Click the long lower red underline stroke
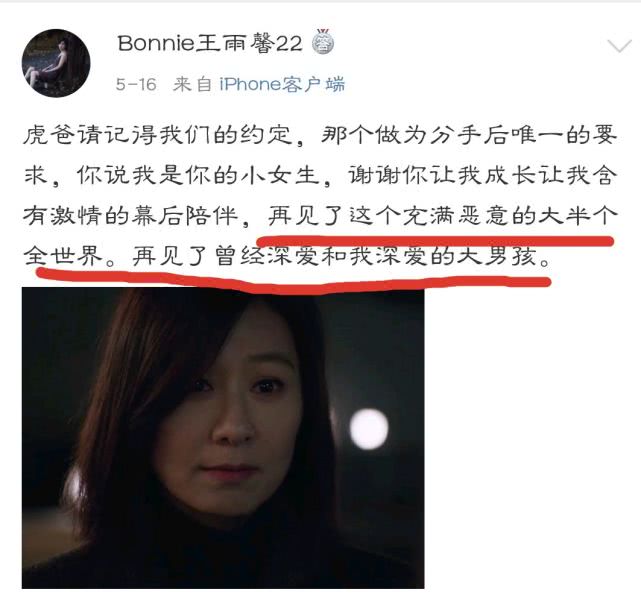This screenshot has height=607, width=641. 294,282
